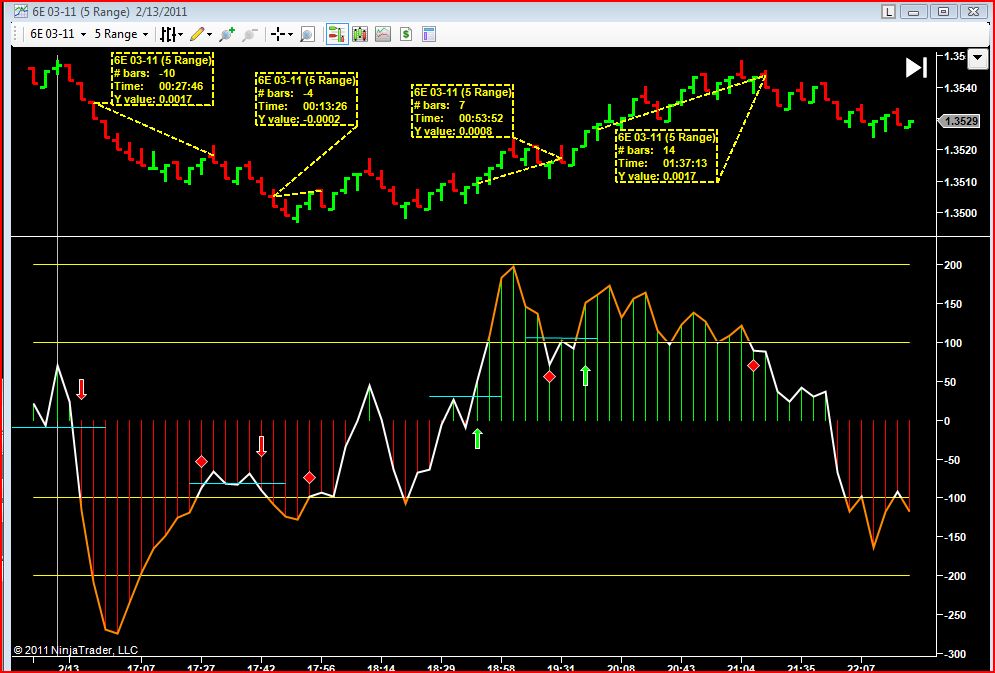The width and height of the screenshot is (995, 673).
Task: Click the zoom in magnifier icon
Action: [x=227, y=34]
